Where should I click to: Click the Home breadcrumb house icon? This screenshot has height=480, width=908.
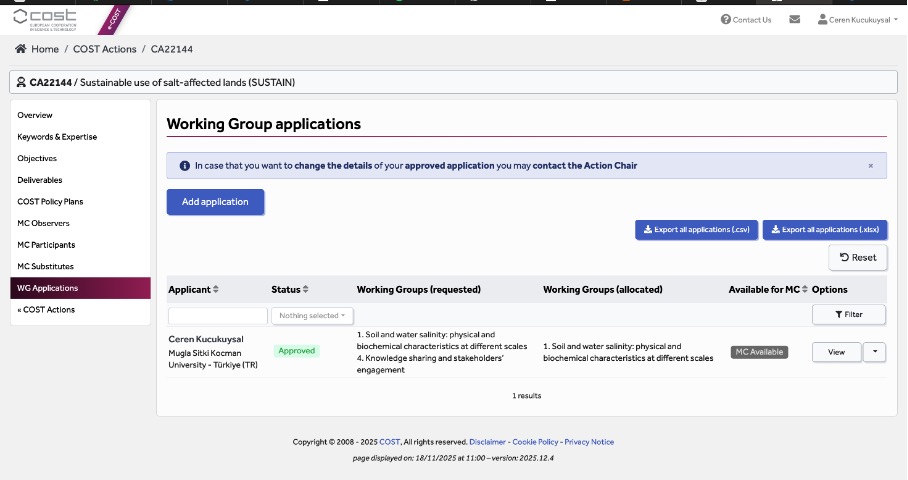pyautogui.click(x=20, y=49)
